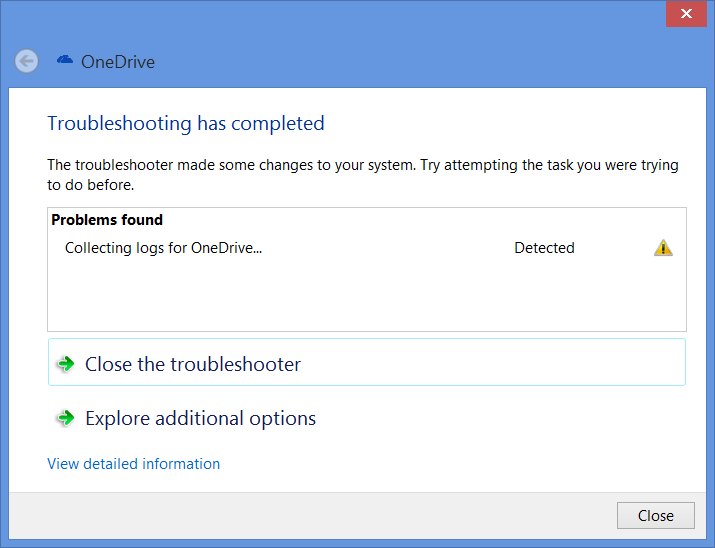Click the yellow warning icon beside Detected
This screenshot has width=715, height=548.
coord(663,248)
